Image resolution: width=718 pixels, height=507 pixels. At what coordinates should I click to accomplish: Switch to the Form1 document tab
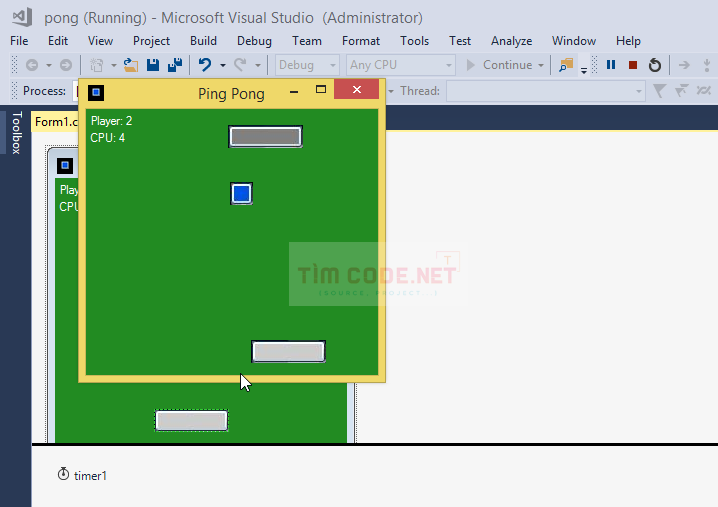point(55,122)
